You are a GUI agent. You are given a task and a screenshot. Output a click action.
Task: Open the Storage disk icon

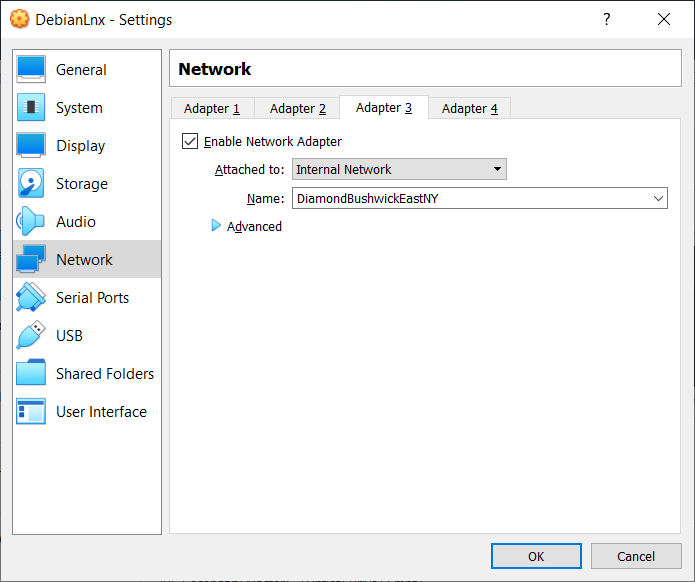click(x=31, y=183)
